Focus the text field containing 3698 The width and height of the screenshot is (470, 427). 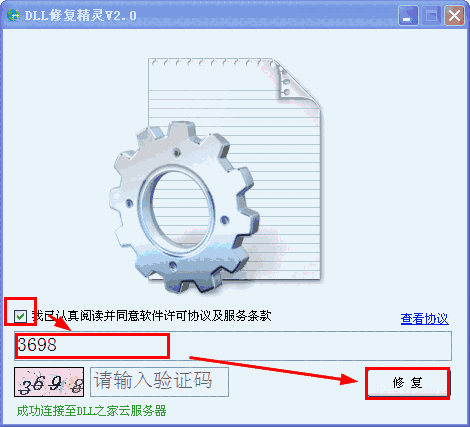click(233, 346)
